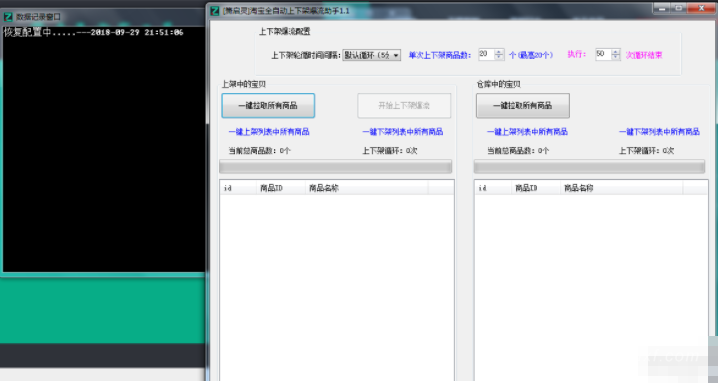Screen dimensions: 718x383
Task: Click 一键拉取所有商品 under 仓库中的宝贝
Action: 523,106
